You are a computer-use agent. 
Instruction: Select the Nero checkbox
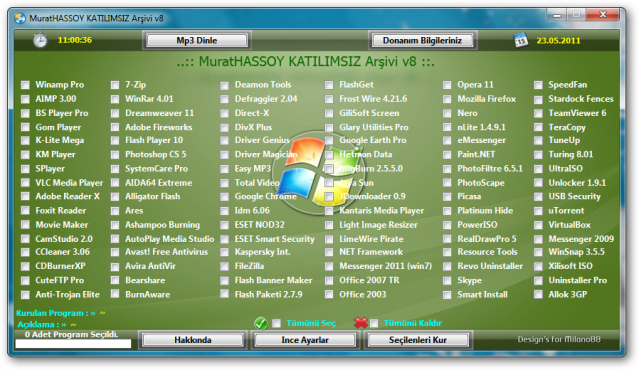pyautogui.click(x=447, y=113)
